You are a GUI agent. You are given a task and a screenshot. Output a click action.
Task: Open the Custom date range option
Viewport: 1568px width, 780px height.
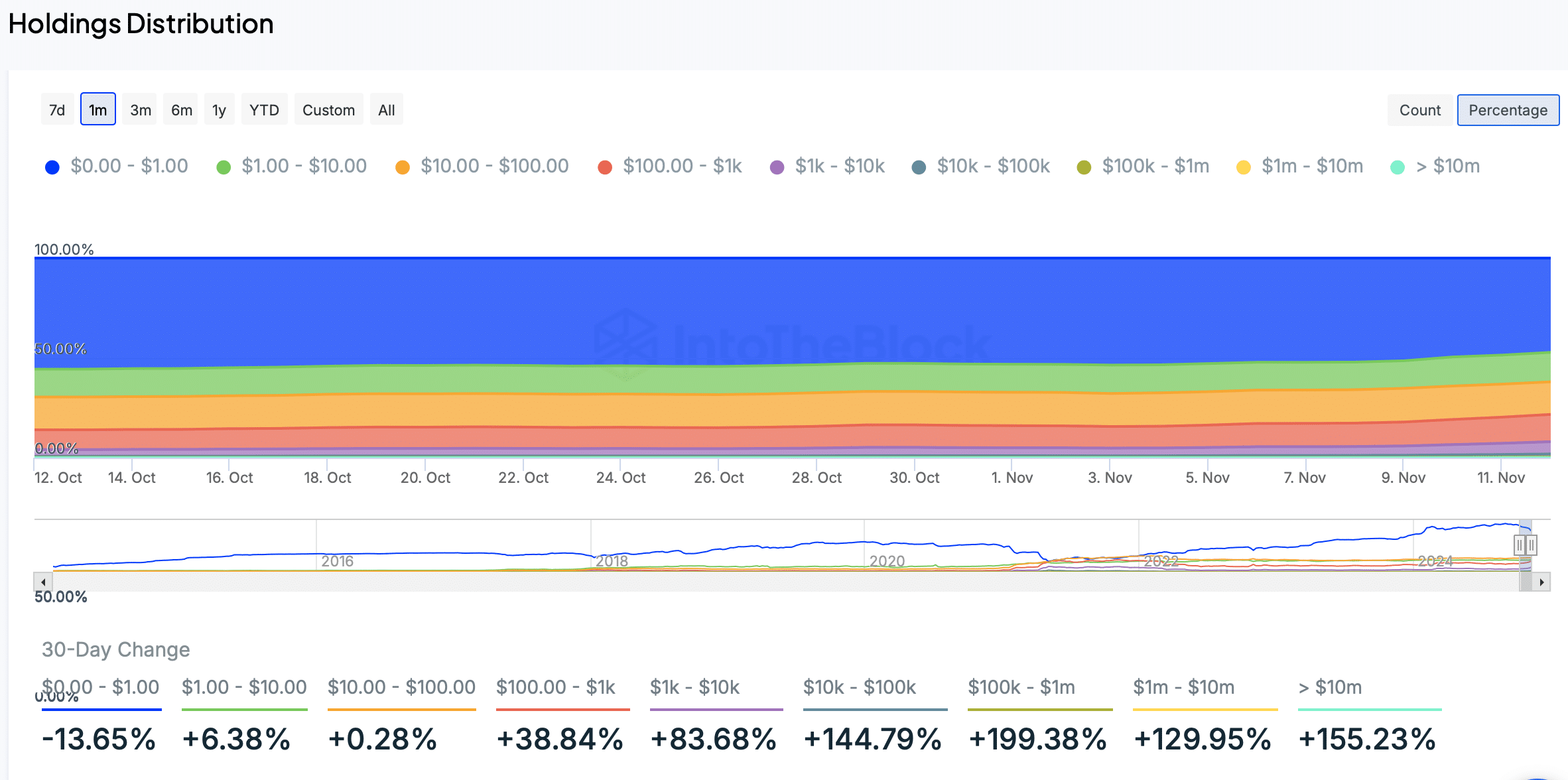click(328, 110)
